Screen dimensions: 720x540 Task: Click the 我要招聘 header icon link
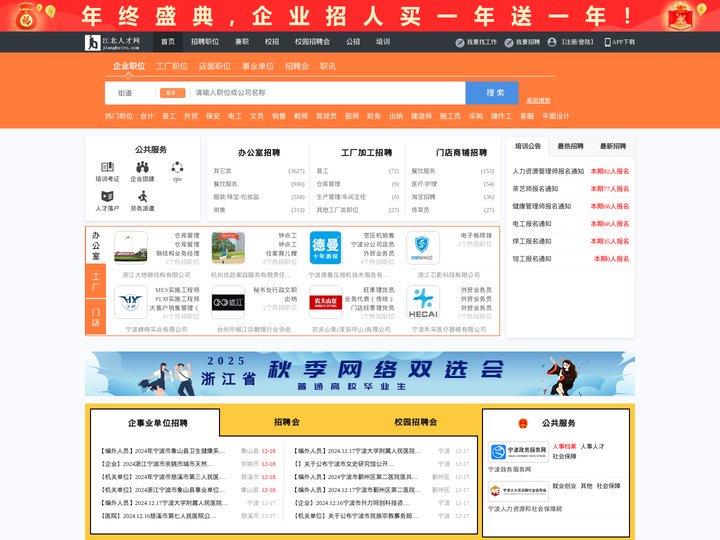click(x=522, y=42)
